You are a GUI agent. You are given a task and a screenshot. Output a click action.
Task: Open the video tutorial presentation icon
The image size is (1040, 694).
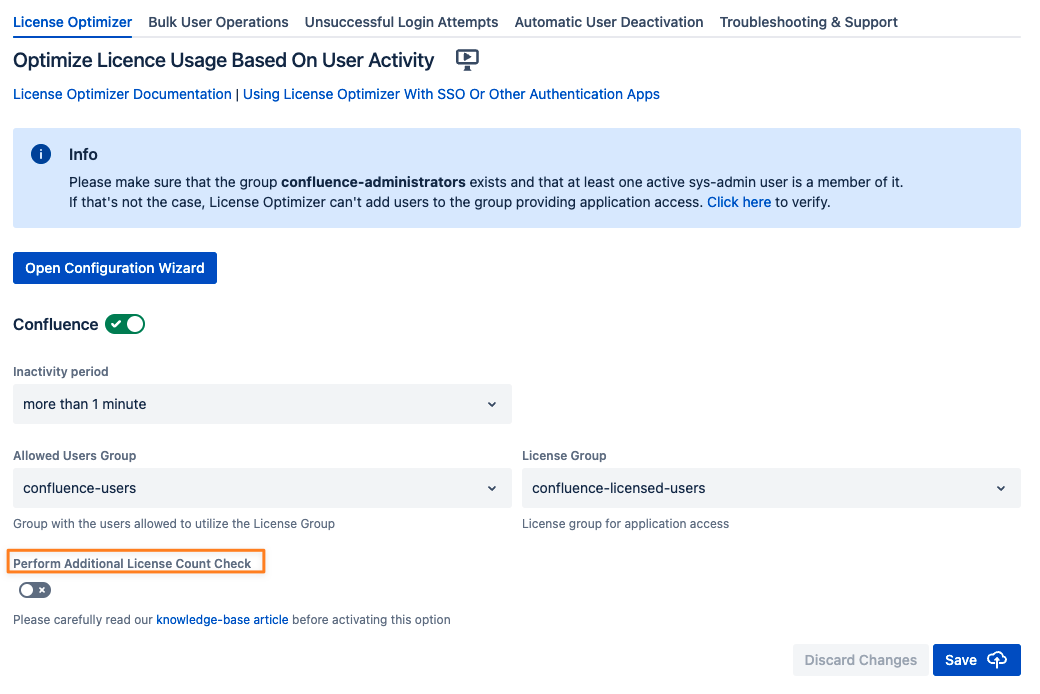pos(467,60)
